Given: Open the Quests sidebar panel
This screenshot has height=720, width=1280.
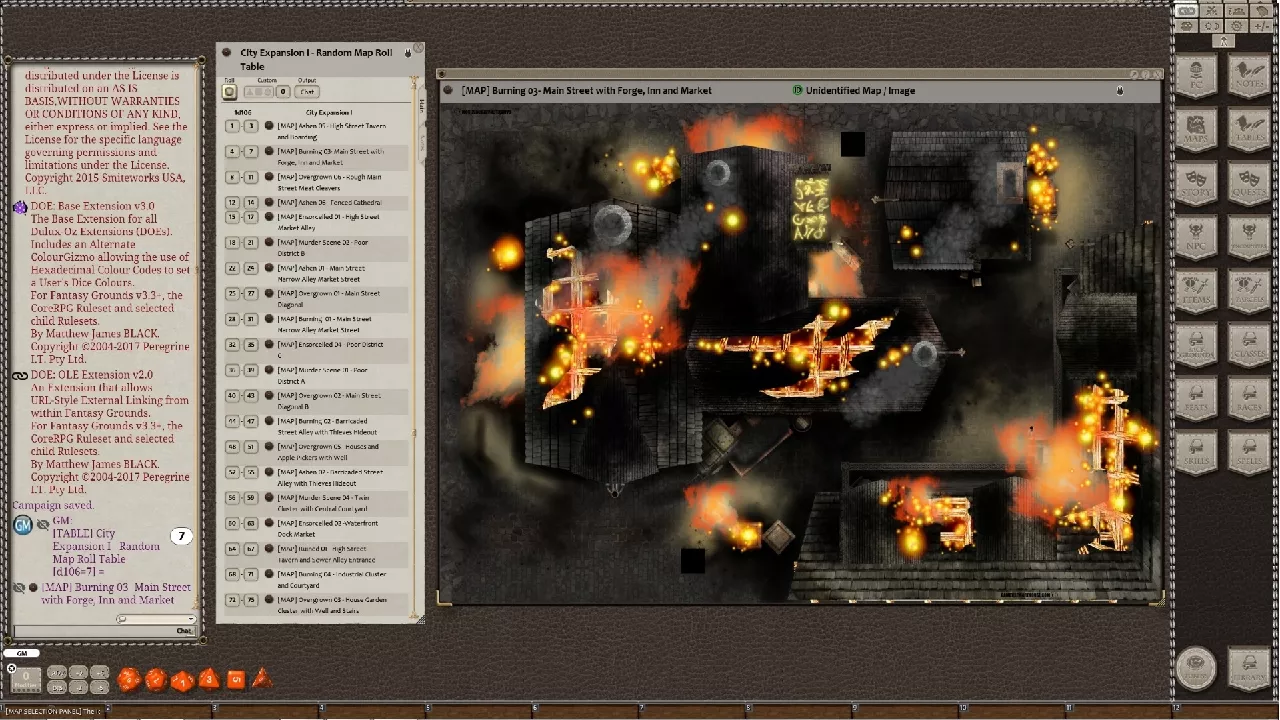Looking at the screenshot, I should click(1248, 184).
